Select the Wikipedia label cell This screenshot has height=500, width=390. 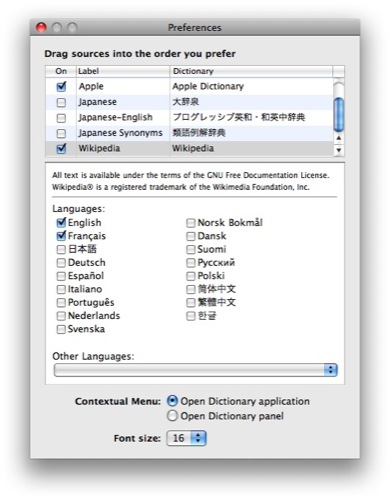pos(123,148)
